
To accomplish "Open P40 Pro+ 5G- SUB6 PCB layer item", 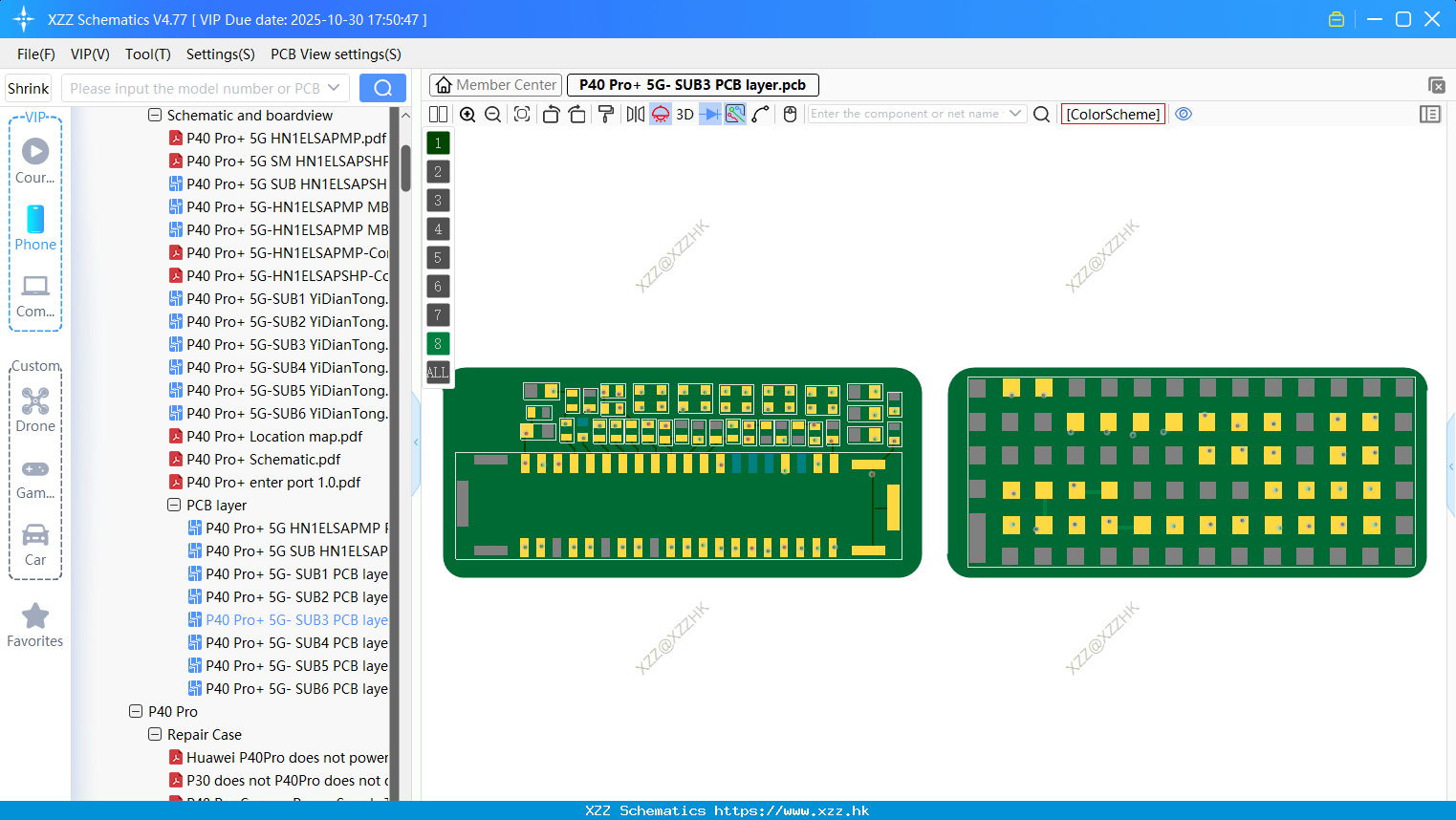I will [x=288, y=689].
